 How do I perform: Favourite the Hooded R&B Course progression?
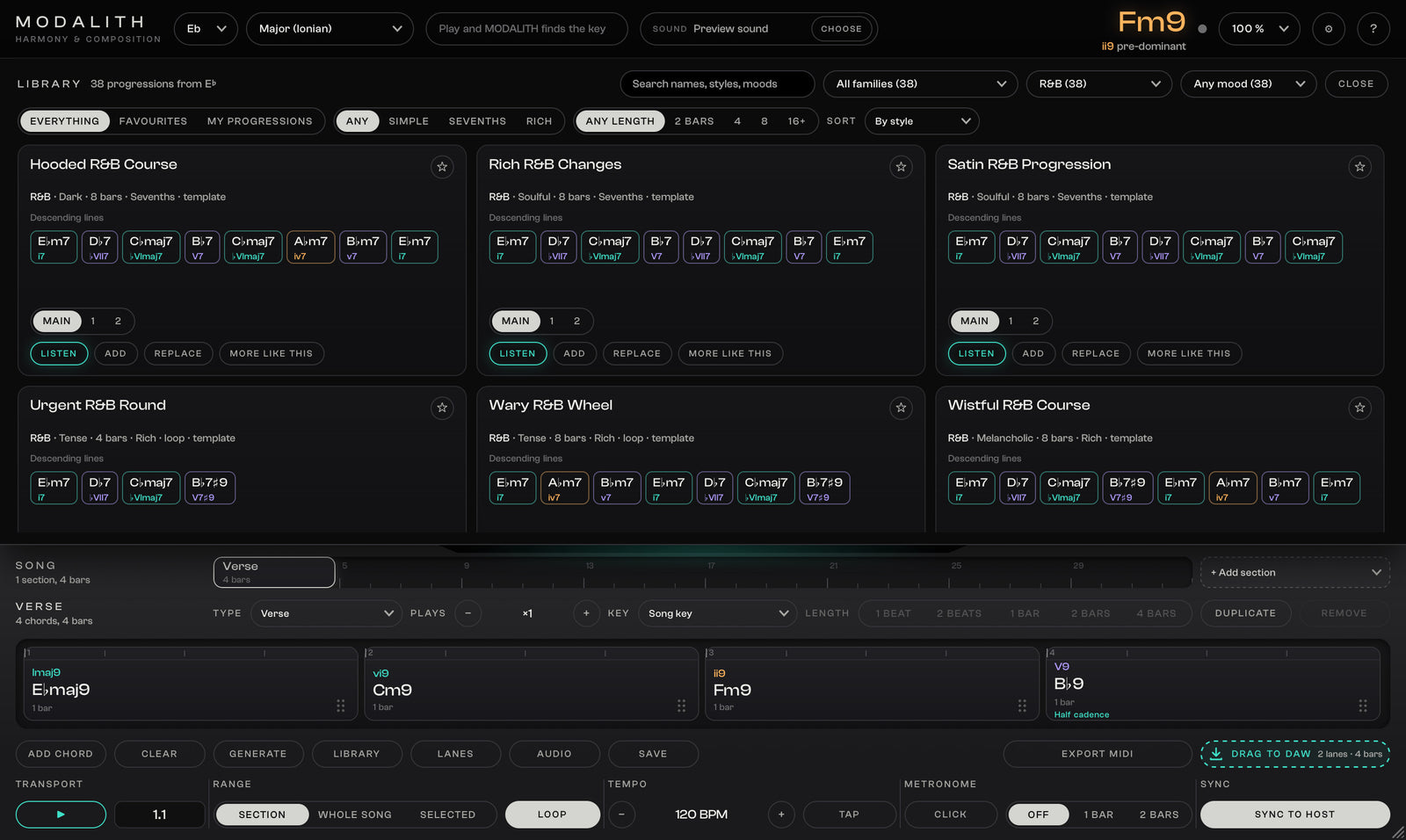coord(442,167)
